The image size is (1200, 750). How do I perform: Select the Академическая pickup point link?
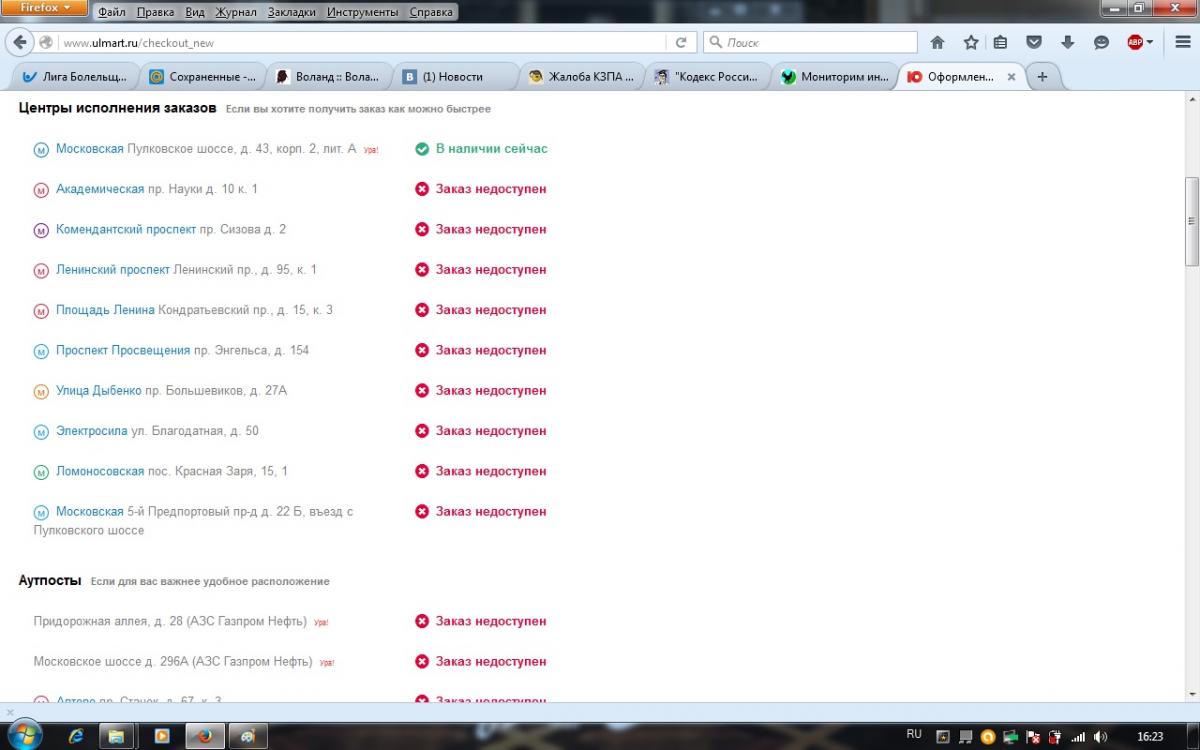99,189
